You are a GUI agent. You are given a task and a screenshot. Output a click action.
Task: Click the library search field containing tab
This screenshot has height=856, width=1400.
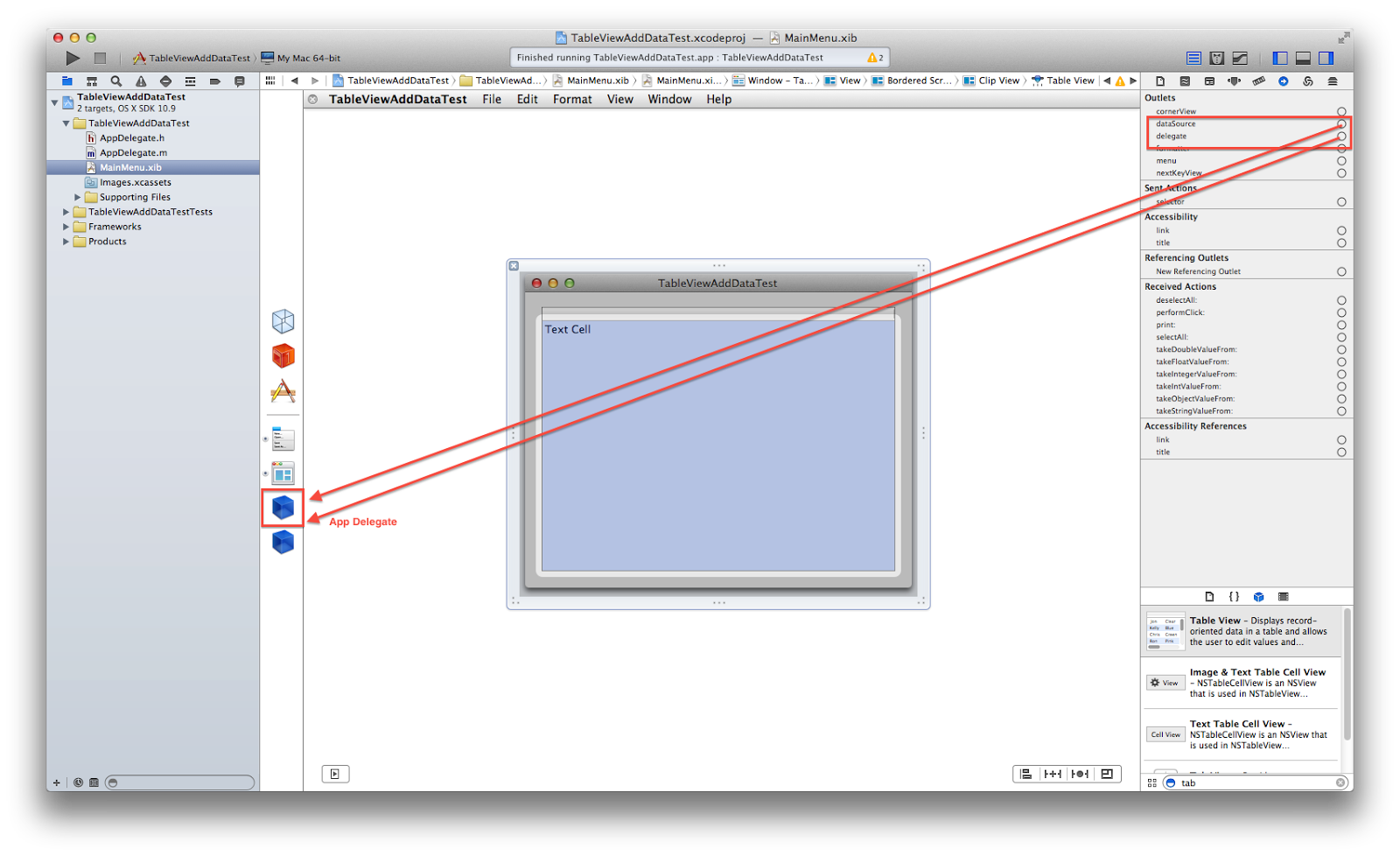tap(1255, 783)
